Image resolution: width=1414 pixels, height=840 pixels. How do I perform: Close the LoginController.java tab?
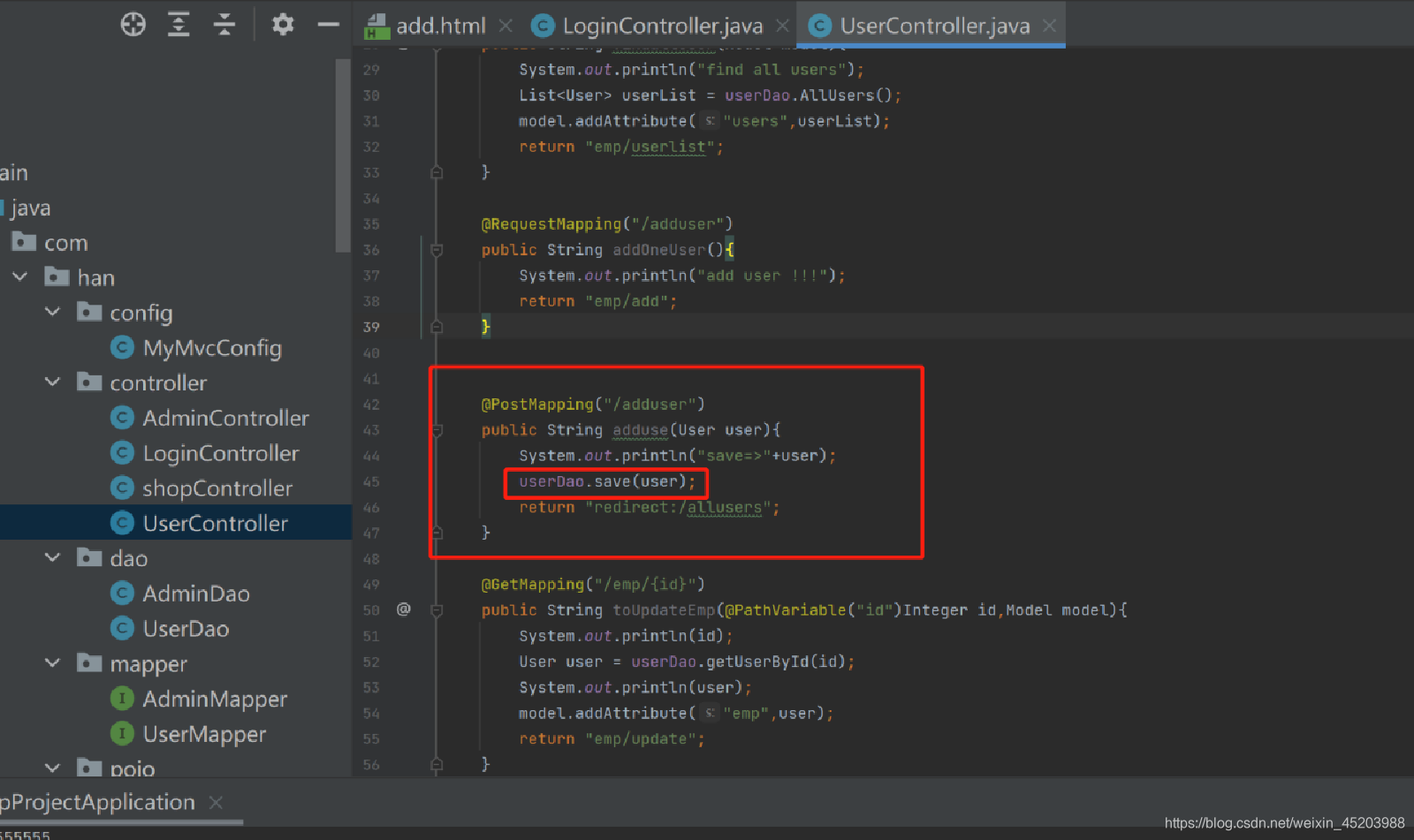[782, 26]
